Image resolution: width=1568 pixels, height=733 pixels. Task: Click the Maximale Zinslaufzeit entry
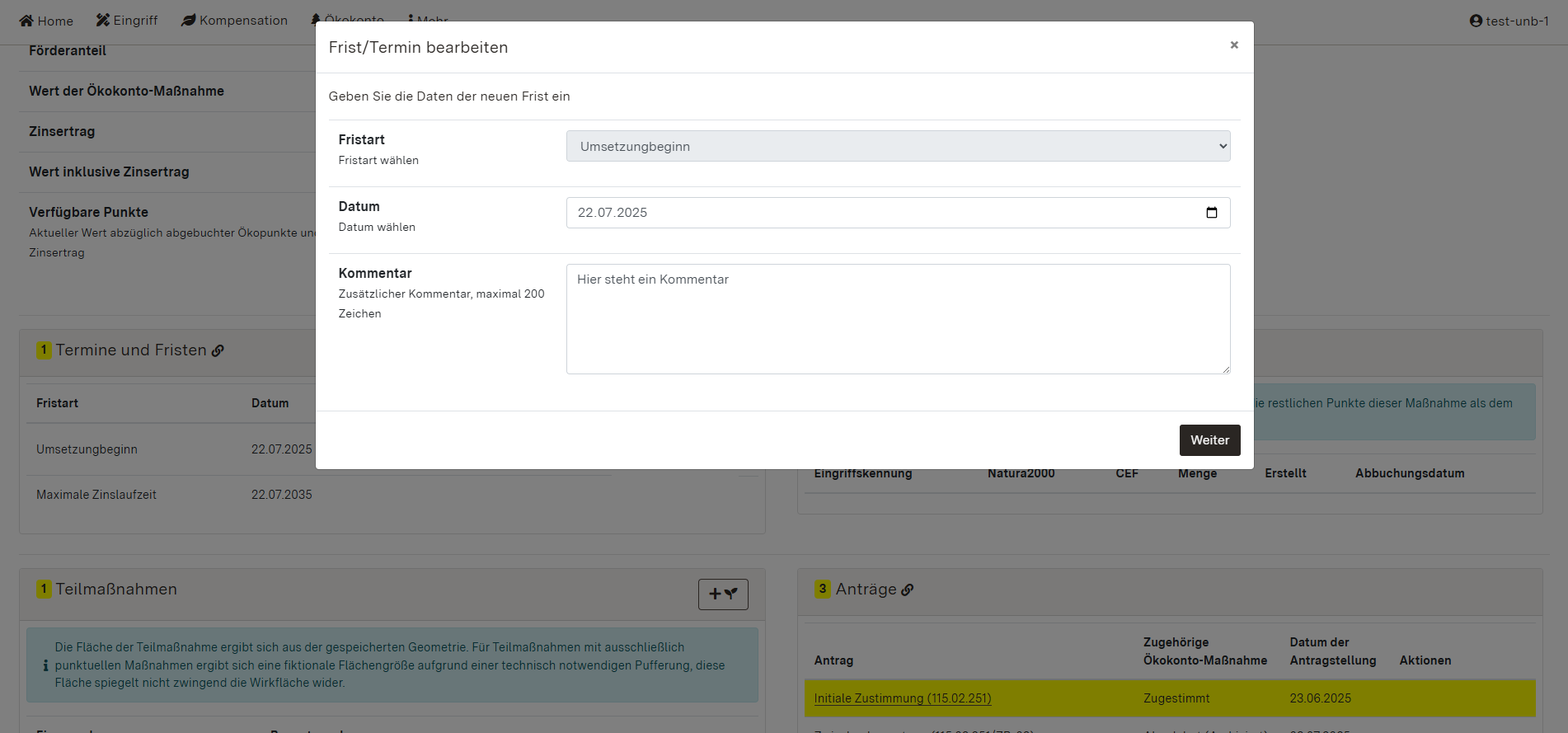click(x=96, y=495)
